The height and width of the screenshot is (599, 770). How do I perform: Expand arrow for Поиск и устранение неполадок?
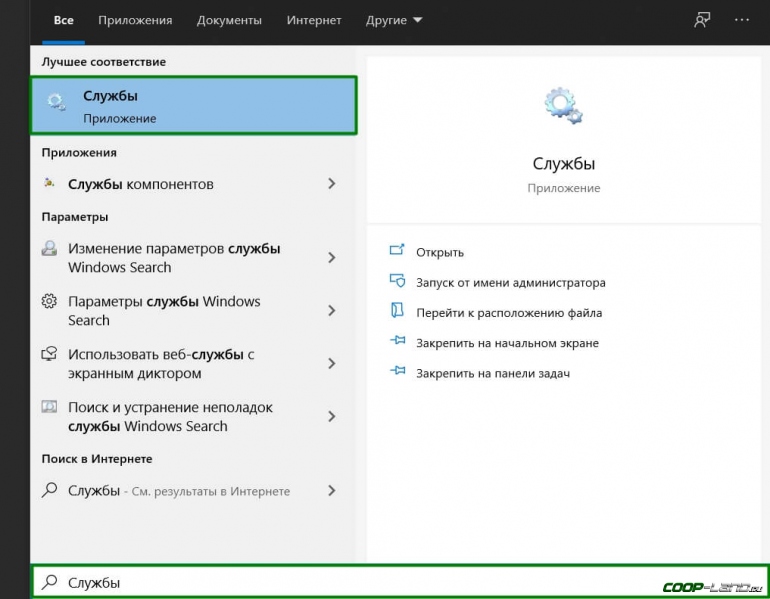332,416
